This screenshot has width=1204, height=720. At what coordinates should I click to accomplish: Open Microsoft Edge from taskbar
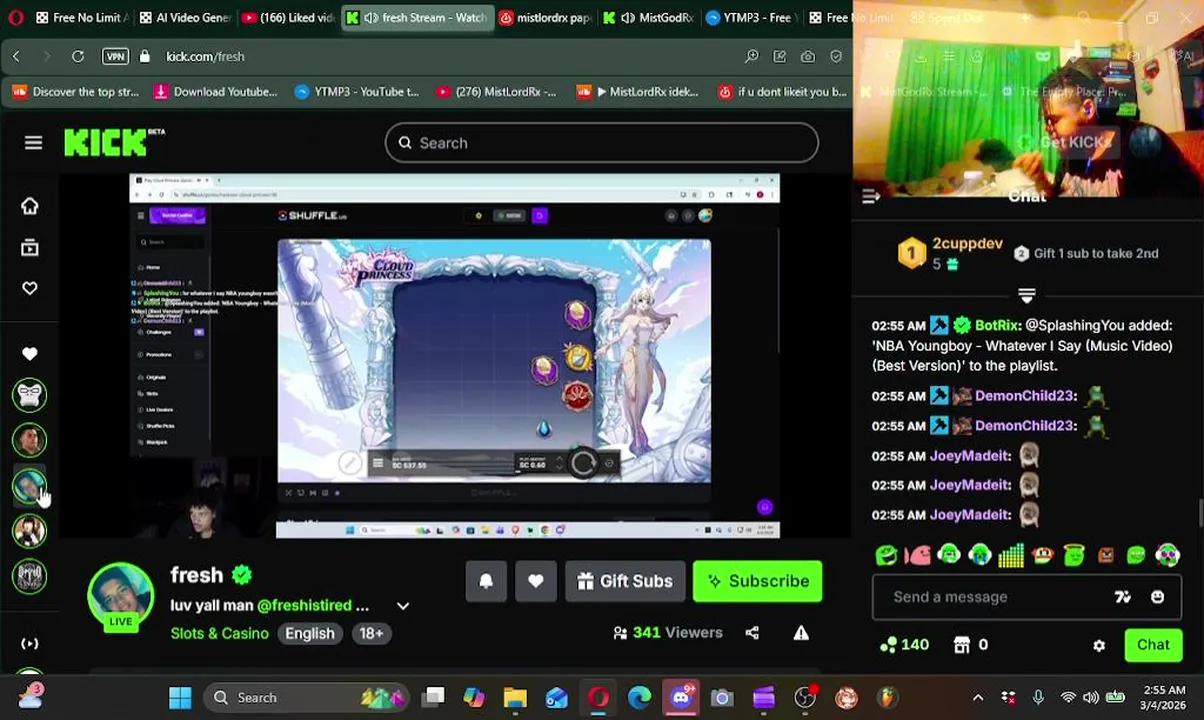tap(640, 698)
